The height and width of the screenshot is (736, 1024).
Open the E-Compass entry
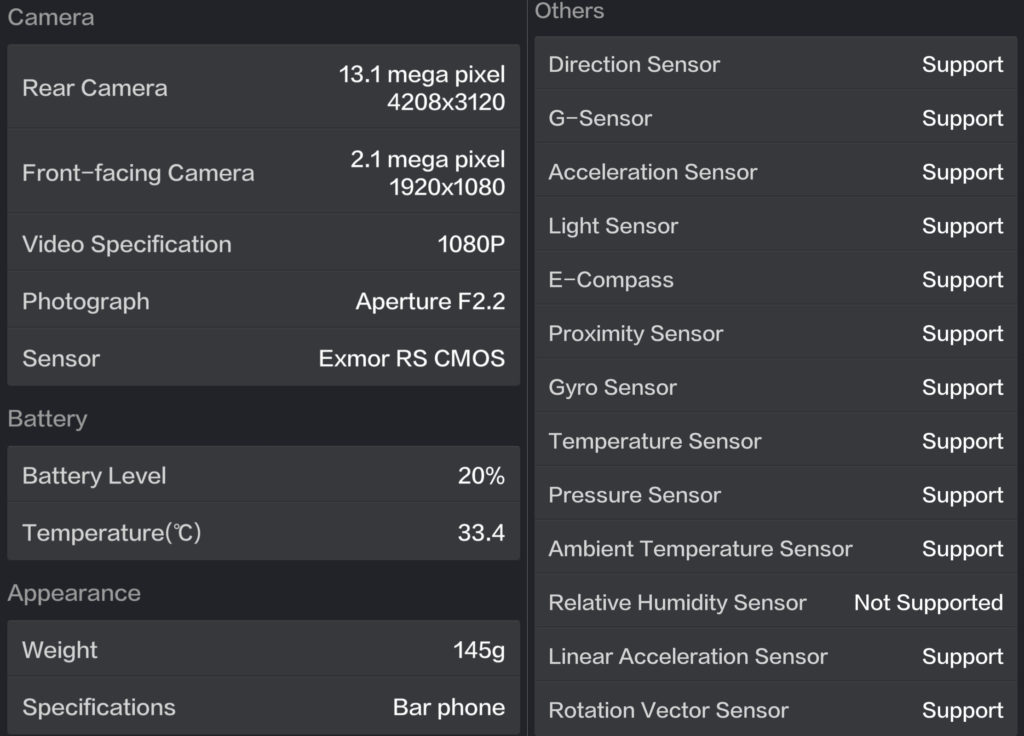[775, 279]
